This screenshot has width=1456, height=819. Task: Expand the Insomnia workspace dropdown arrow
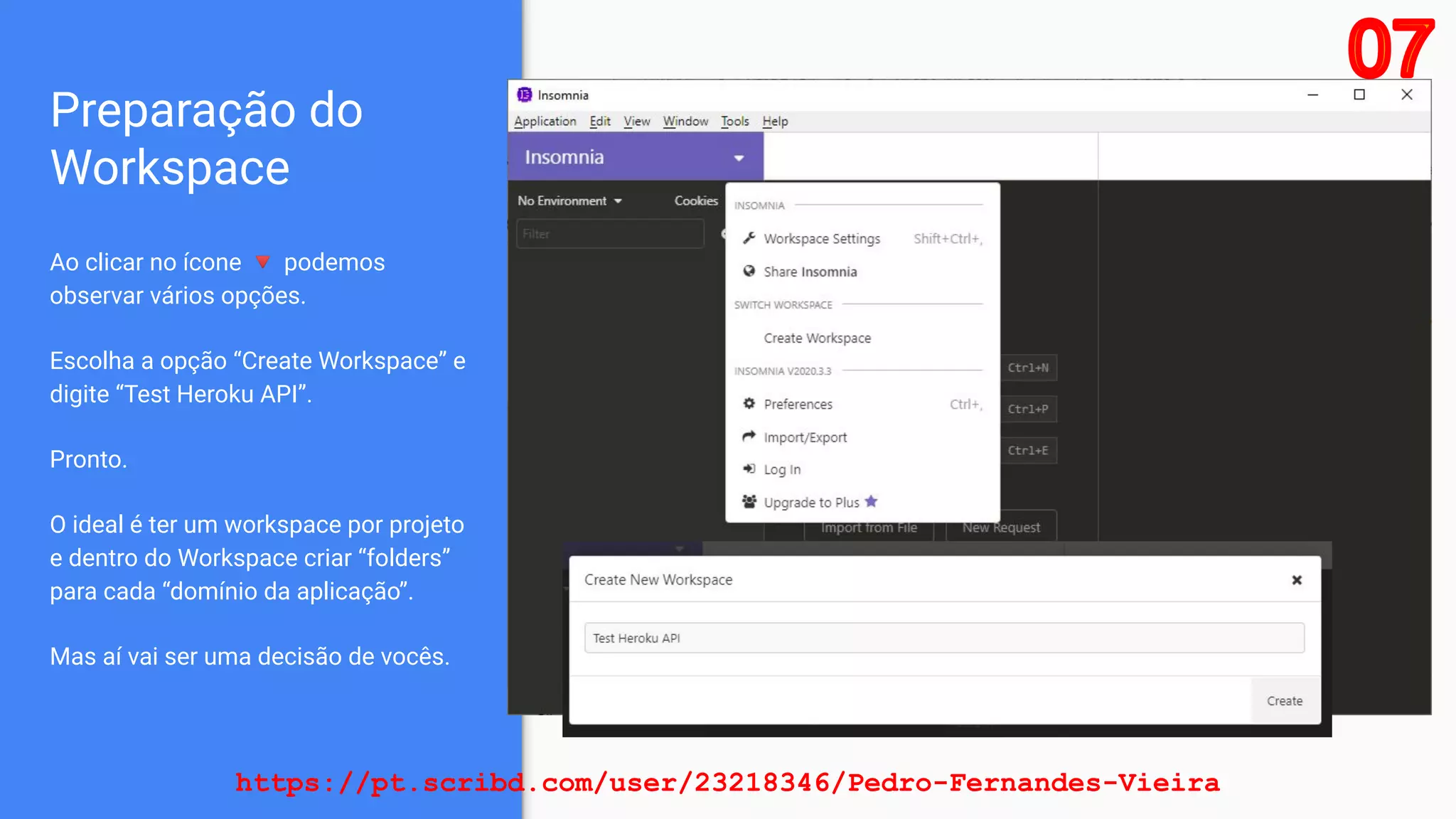(739, 158)
